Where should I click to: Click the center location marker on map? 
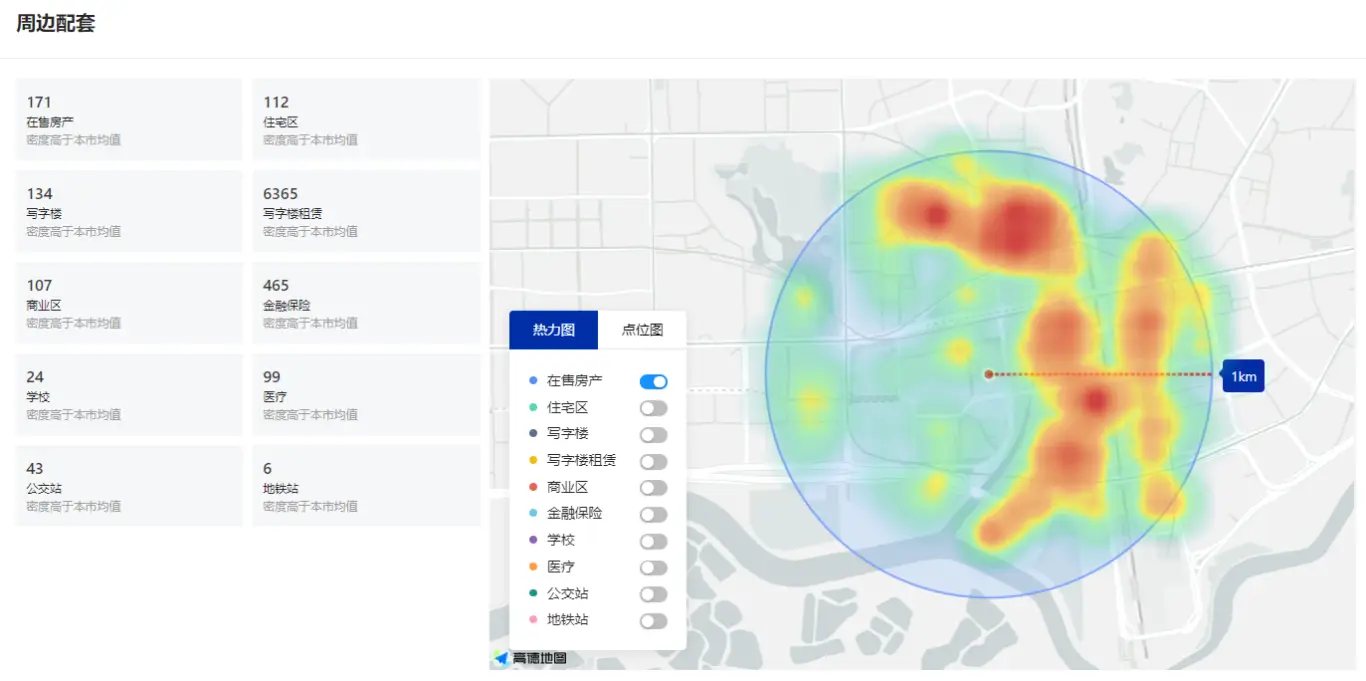(988, 375)
